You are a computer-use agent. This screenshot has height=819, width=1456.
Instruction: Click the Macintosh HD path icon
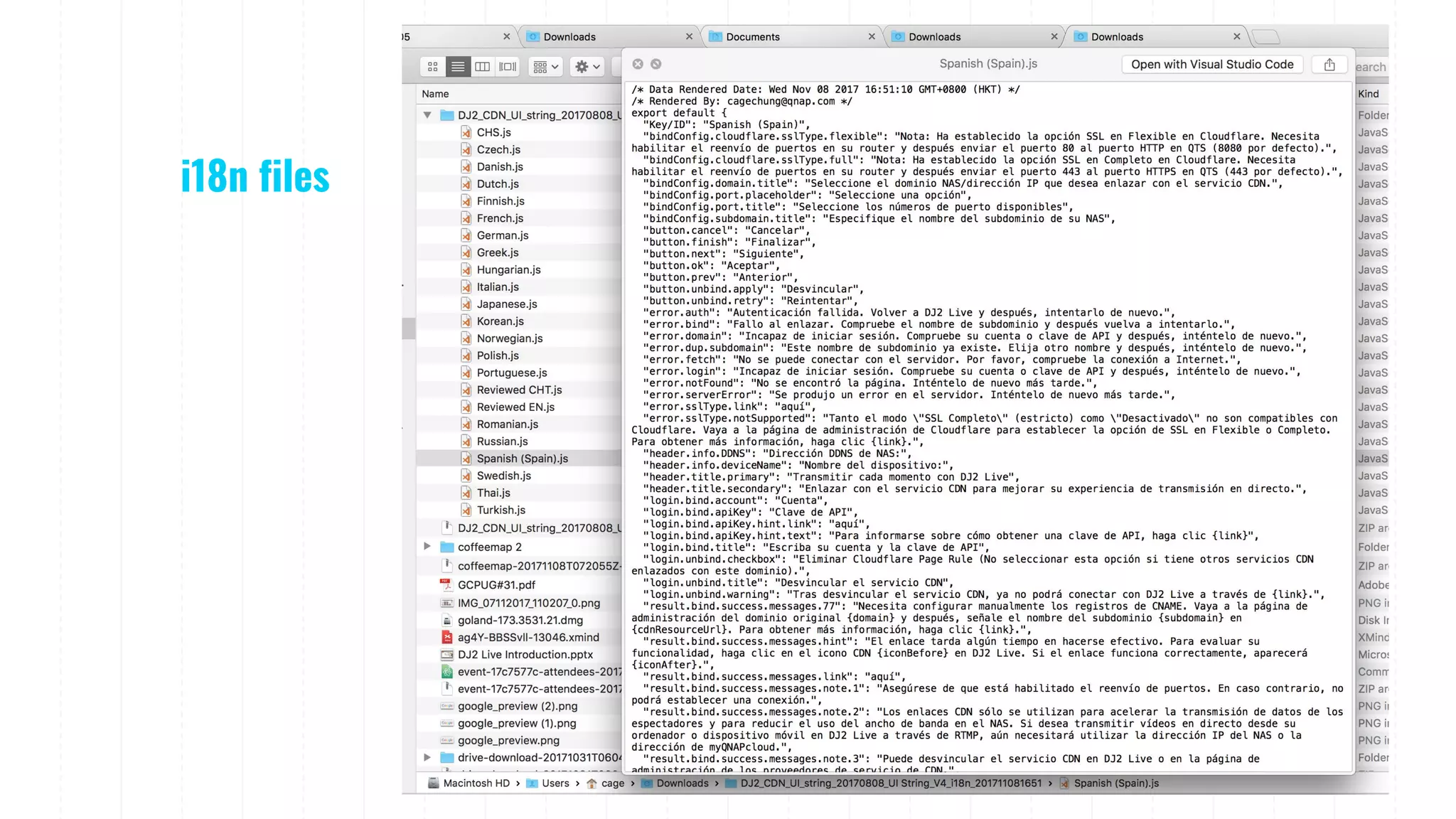tap(433, 783)
